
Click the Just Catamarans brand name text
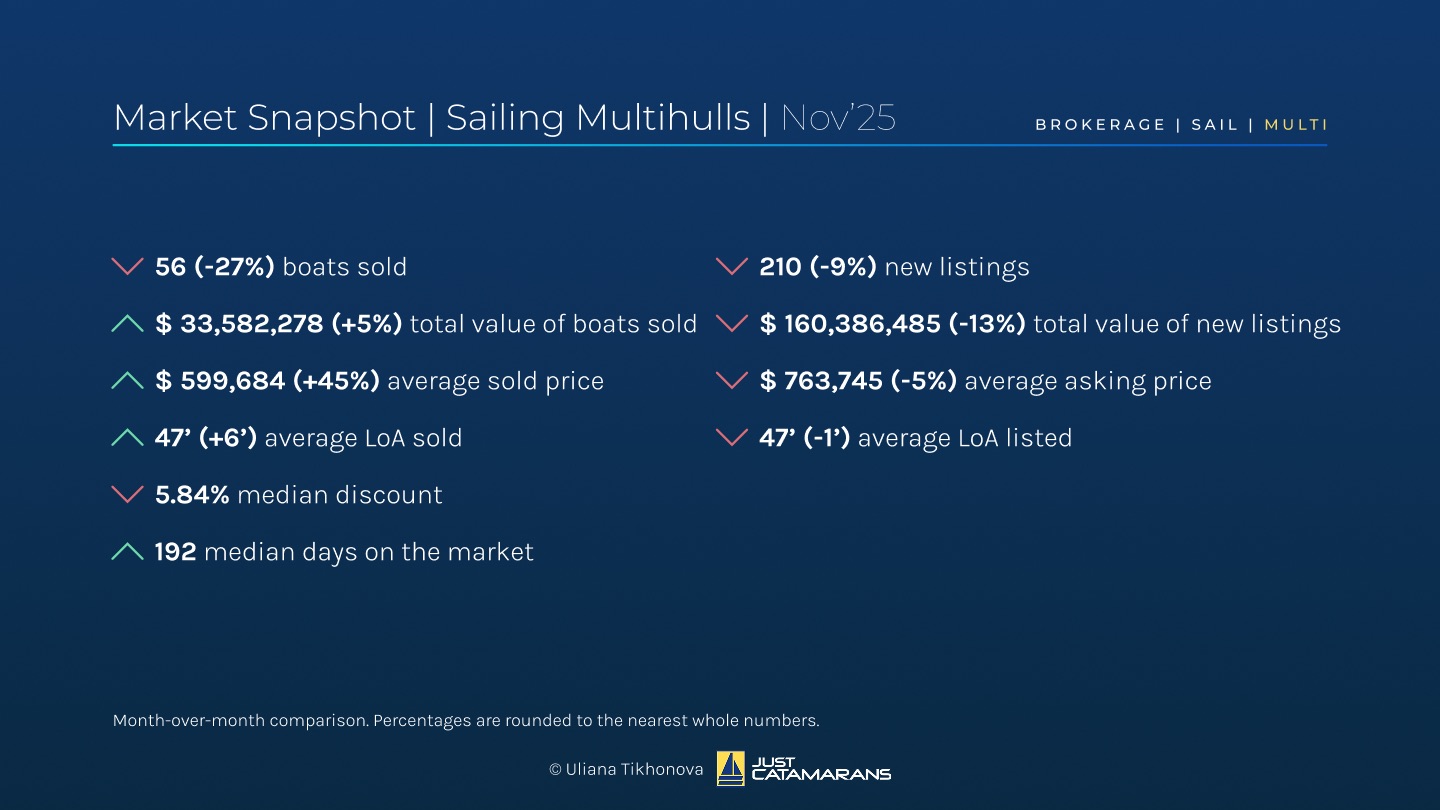point(820,769)
